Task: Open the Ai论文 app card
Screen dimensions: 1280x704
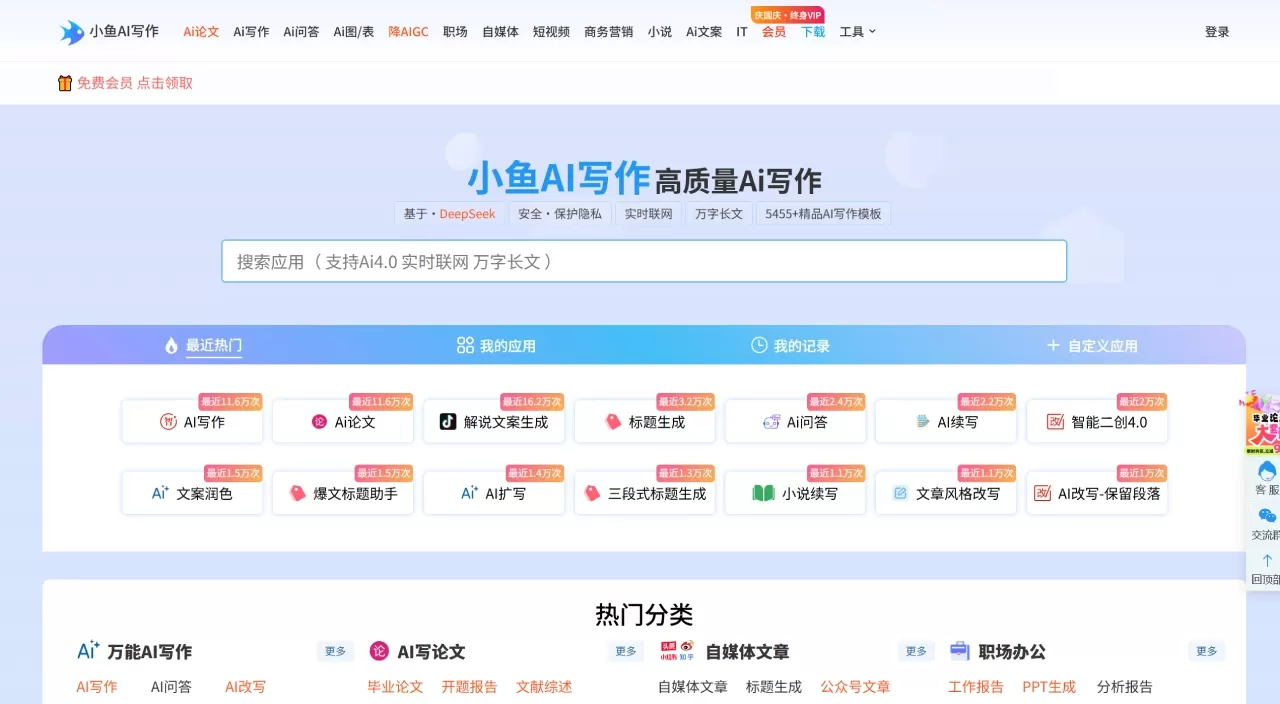Action: (x=343, y=422)
